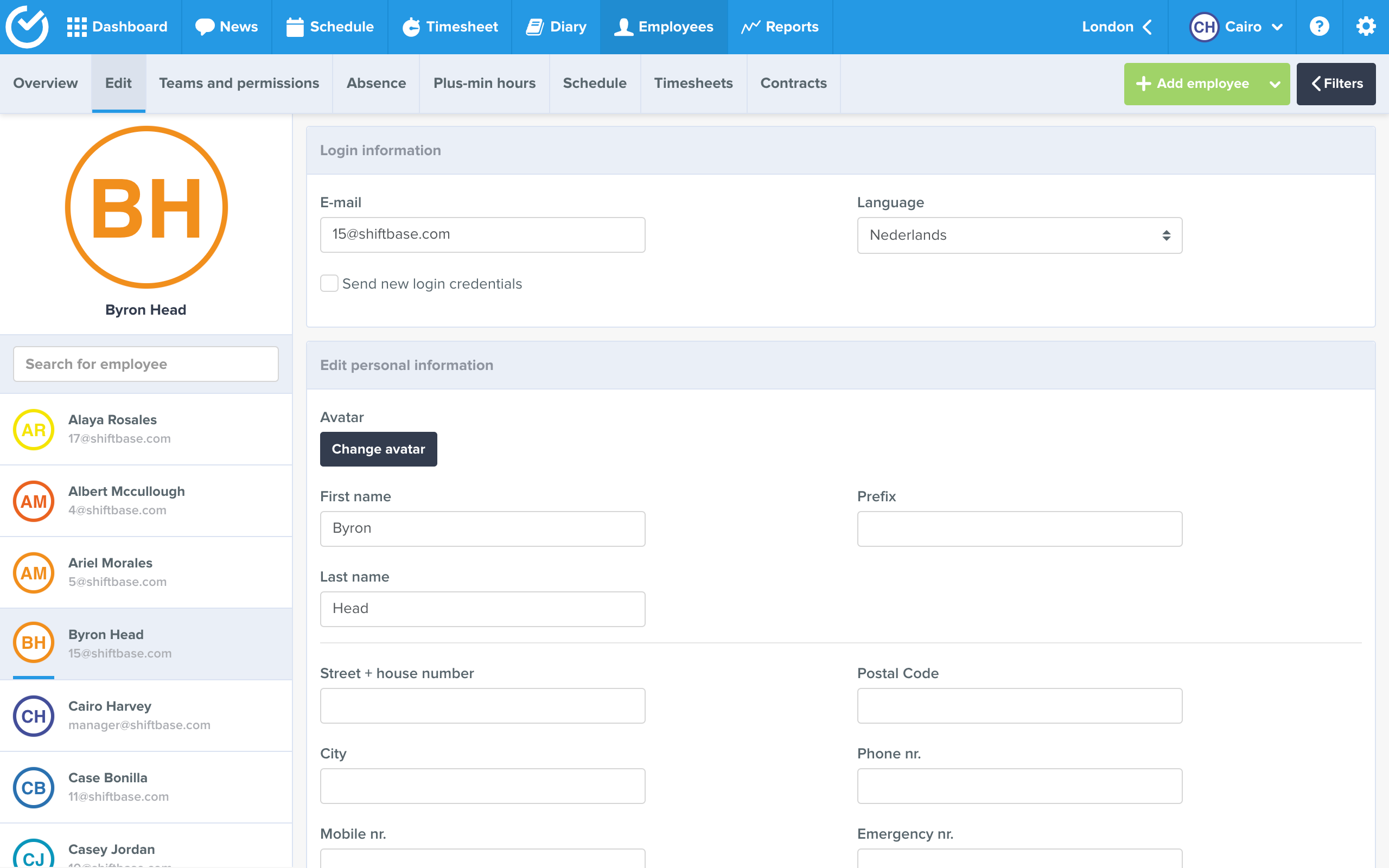This screenshot has width=1389, height=868.
Task: Expand the Add employee dropdown arrow
Action: point(1275,84)
